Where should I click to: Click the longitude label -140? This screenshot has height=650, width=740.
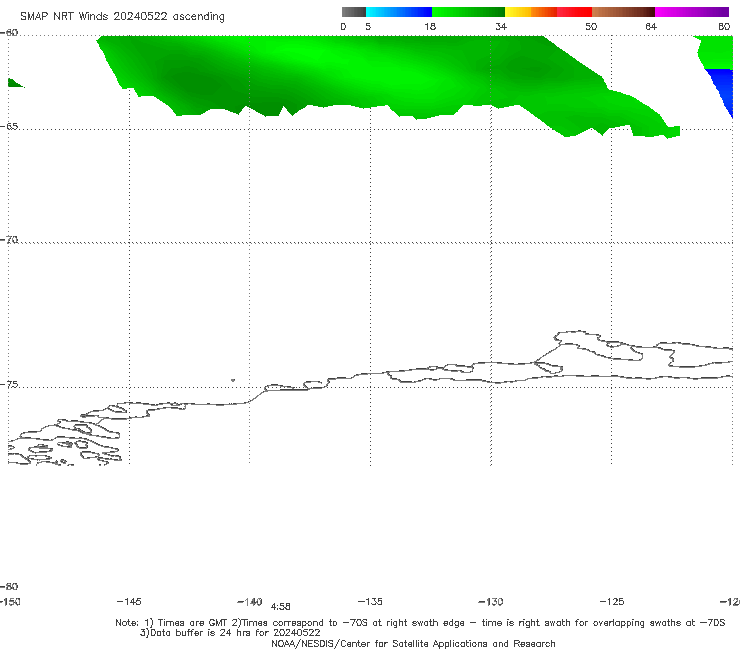click(250, 601)
